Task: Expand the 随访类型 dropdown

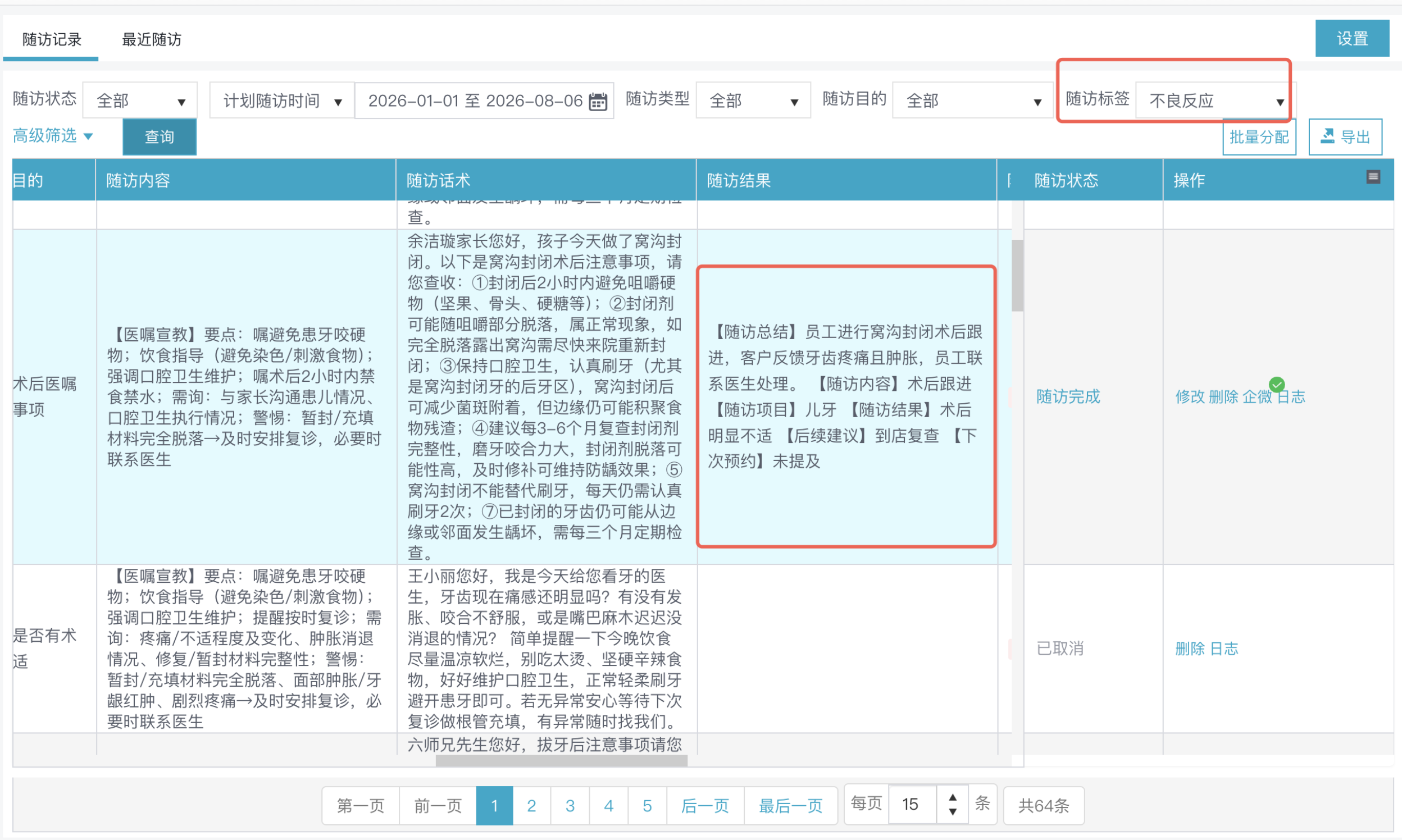Action: click(753, 100)
